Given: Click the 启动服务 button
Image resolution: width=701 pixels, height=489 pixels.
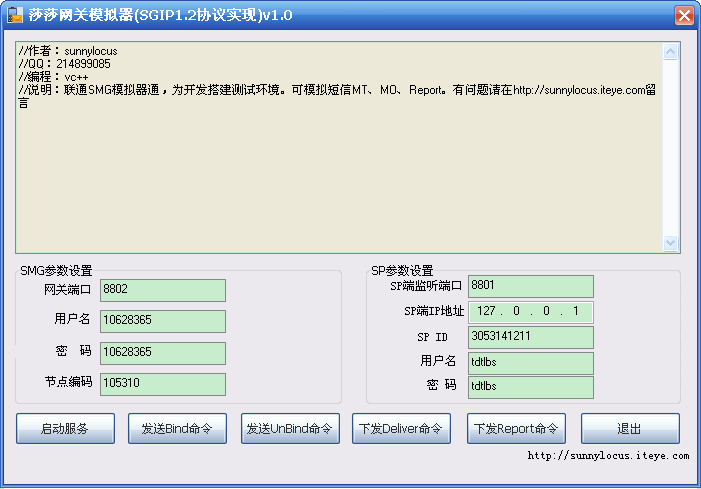Looking at the screenshot, I should pos(65,429).
